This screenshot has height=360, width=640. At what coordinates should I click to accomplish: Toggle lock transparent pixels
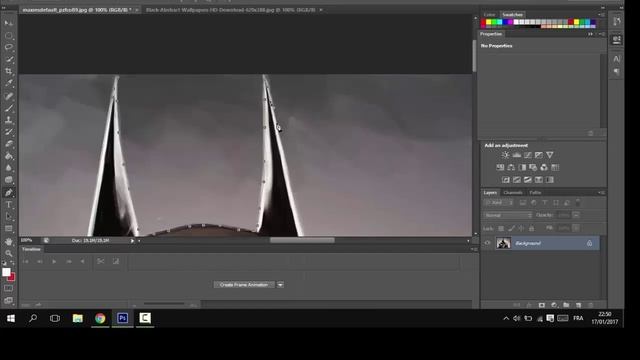(x=501, y=229)
